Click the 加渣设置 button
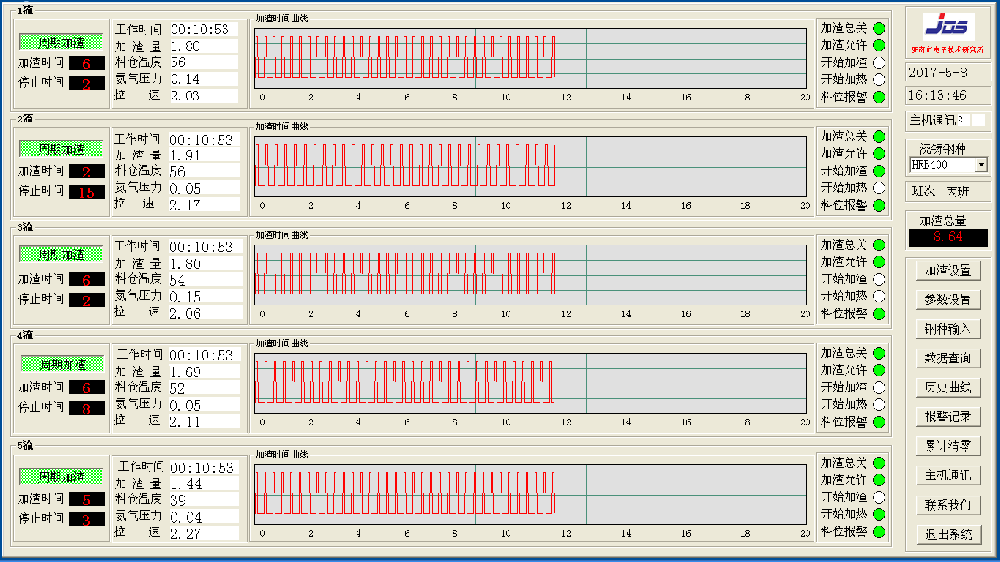 click(x=948, y=270)
